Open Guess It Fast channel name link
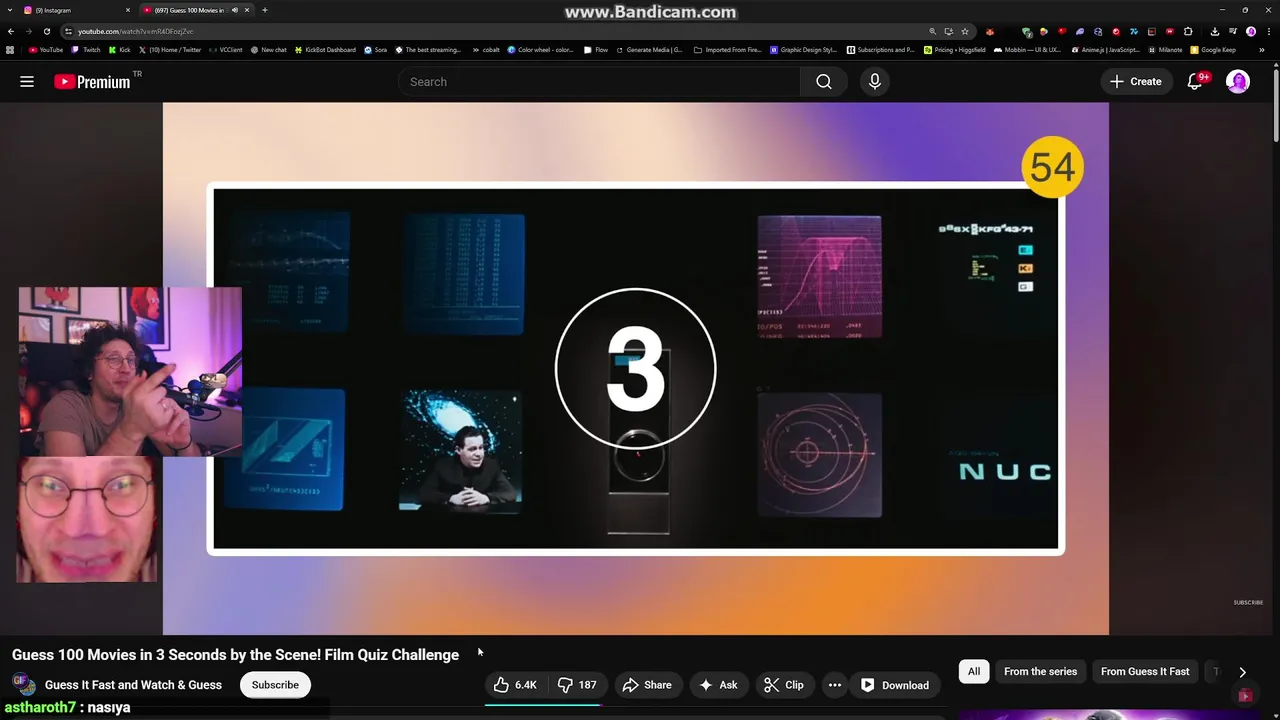The image size is (1280, 720). (x=133, y=685)
